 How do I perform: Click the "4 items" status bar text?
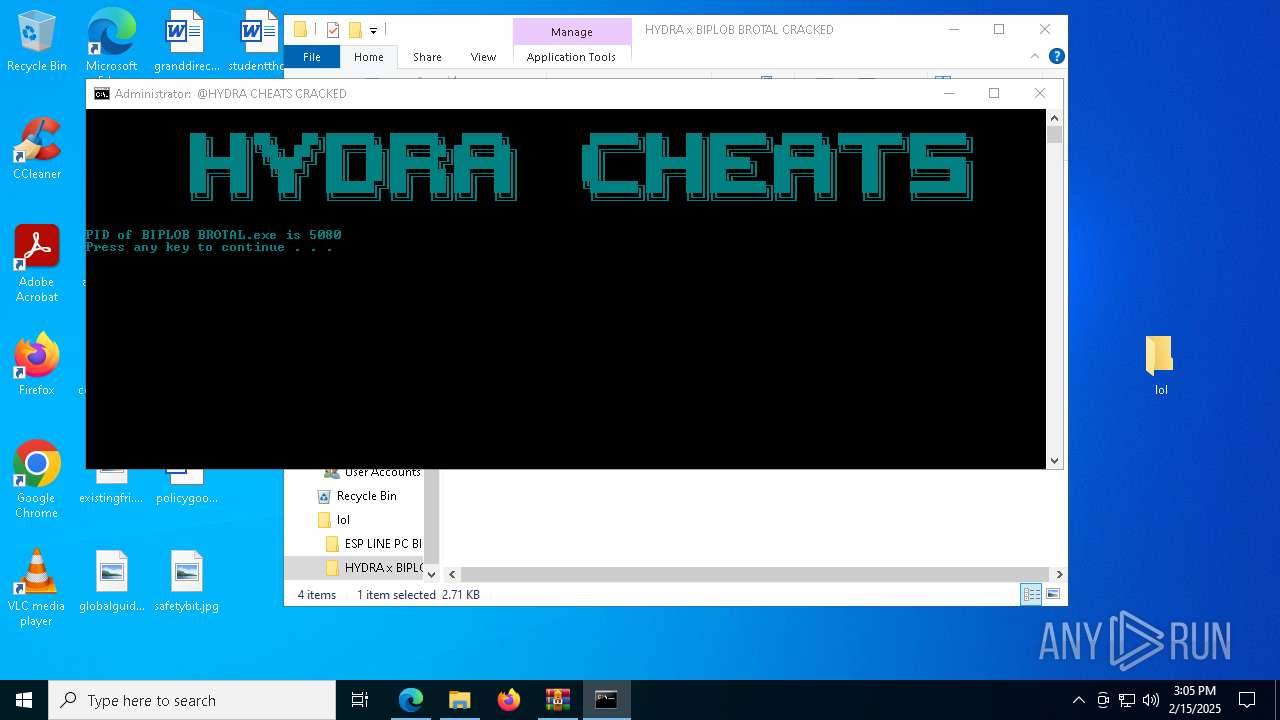click(317, 595)
